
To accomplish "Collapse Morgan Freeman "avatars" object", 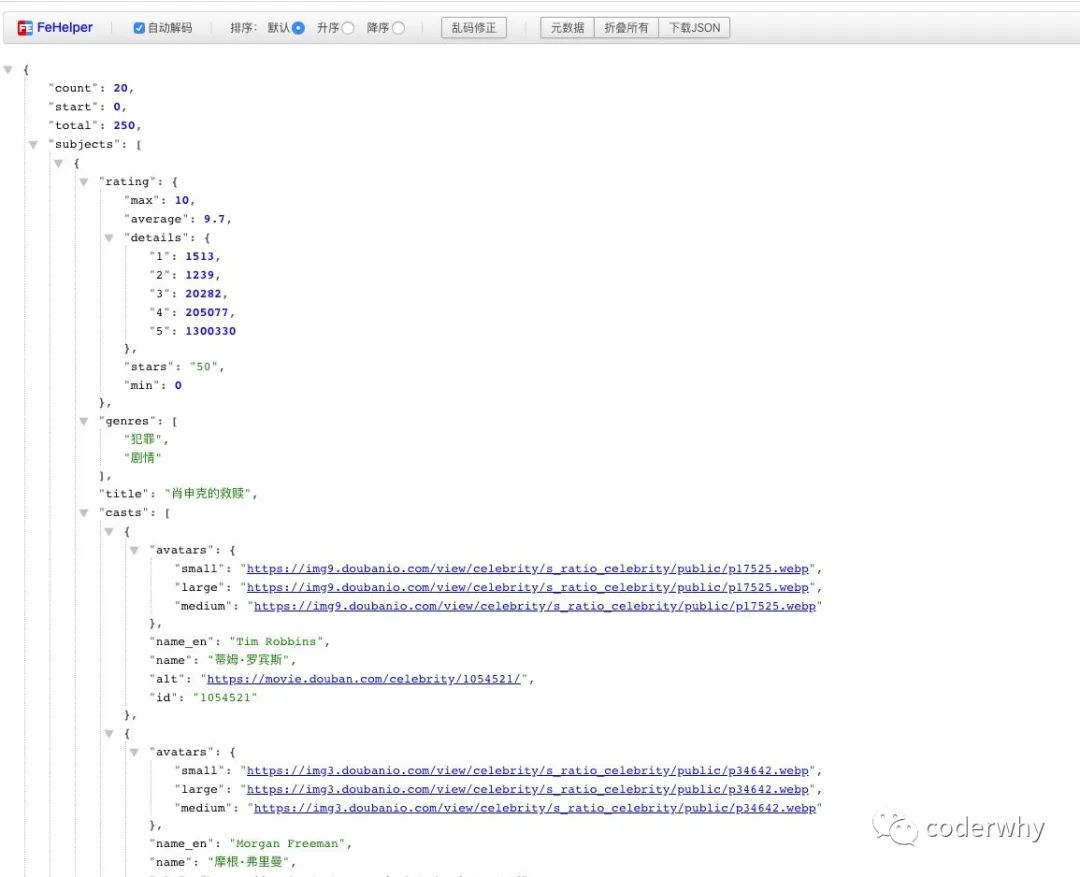I will click(x=134, y=752).
